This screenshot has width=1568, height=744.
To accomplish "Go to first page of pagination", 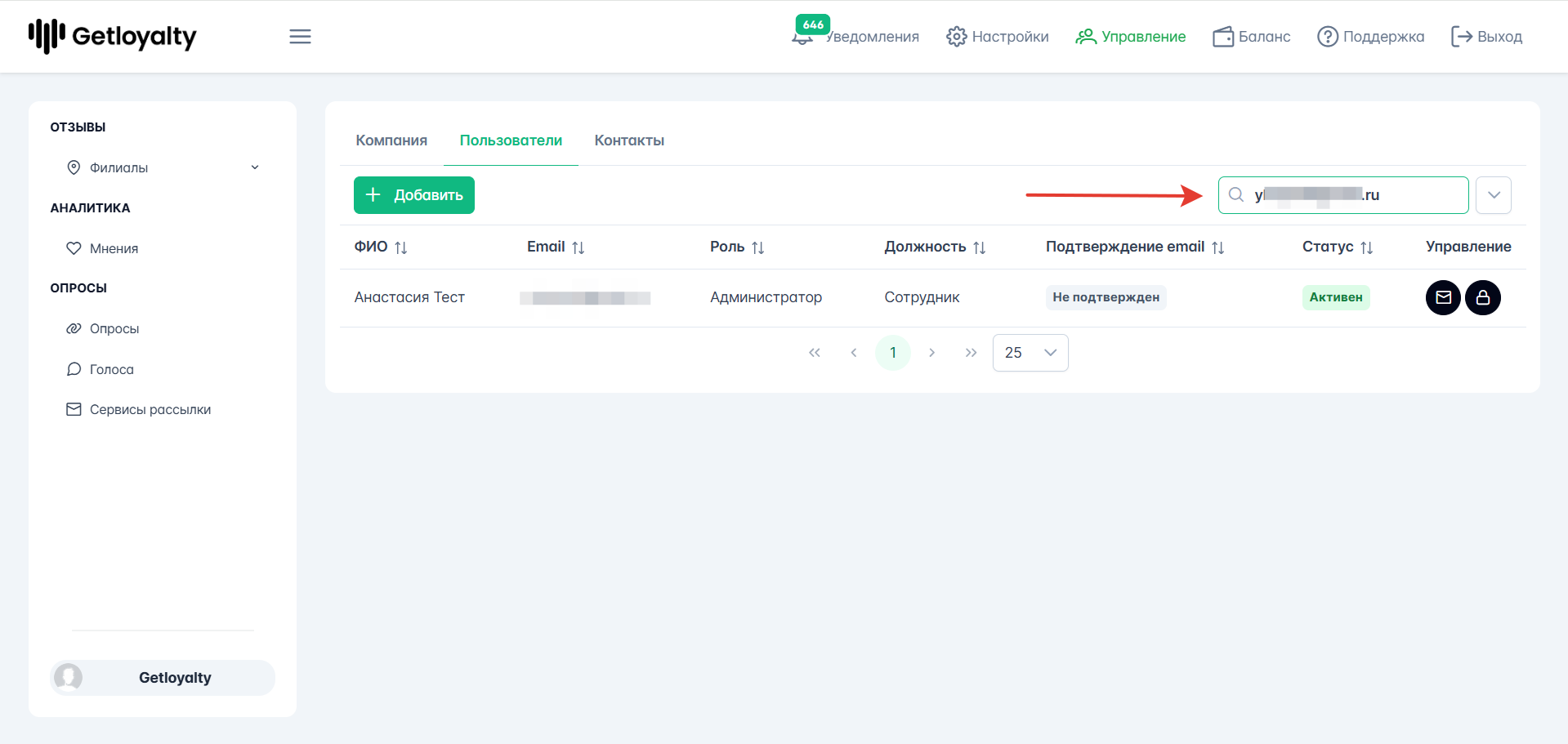I will click(x=815, y=353).
